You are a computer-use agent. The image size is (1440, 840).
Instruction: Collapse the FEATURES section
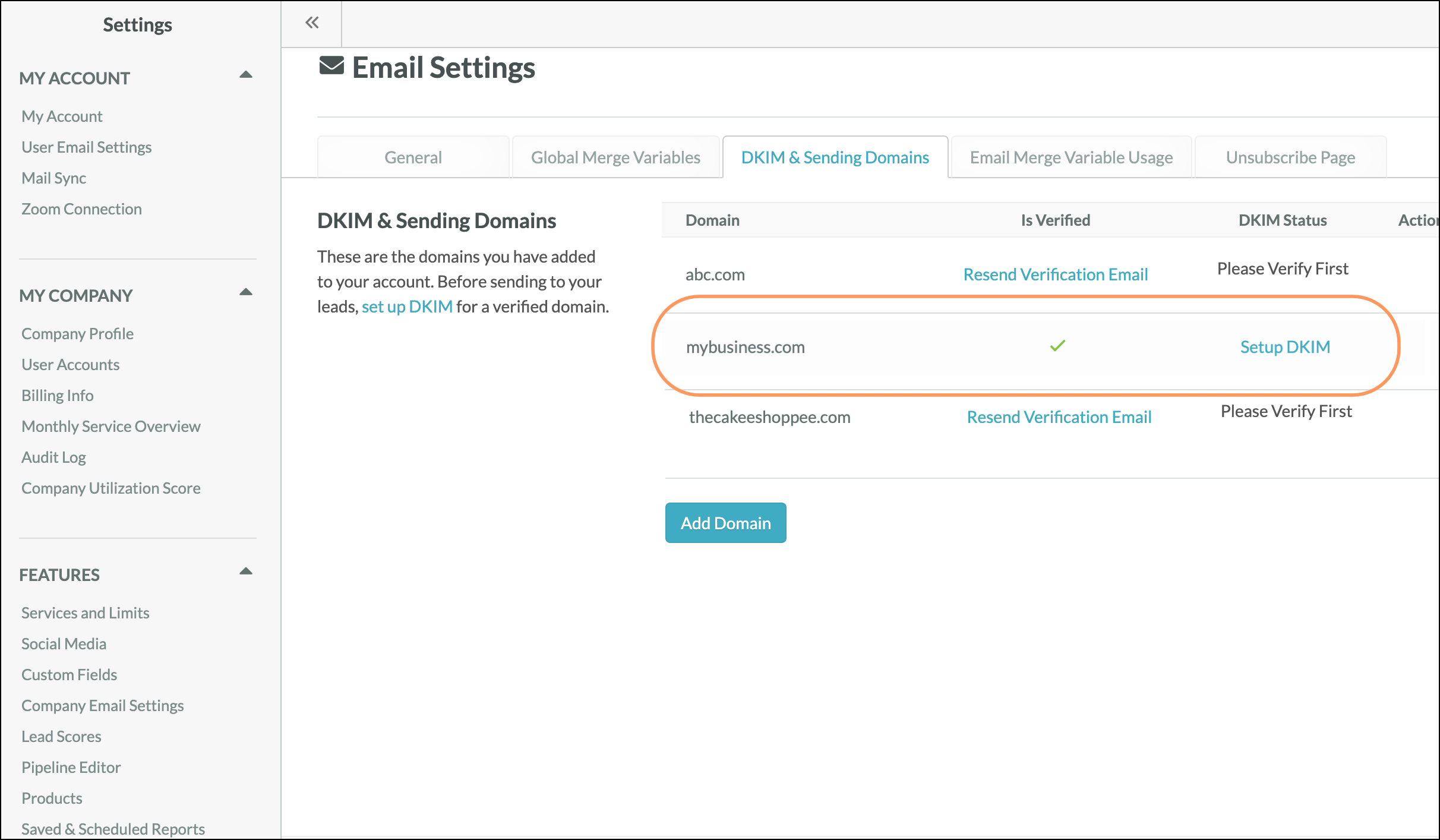click(246, 571)
